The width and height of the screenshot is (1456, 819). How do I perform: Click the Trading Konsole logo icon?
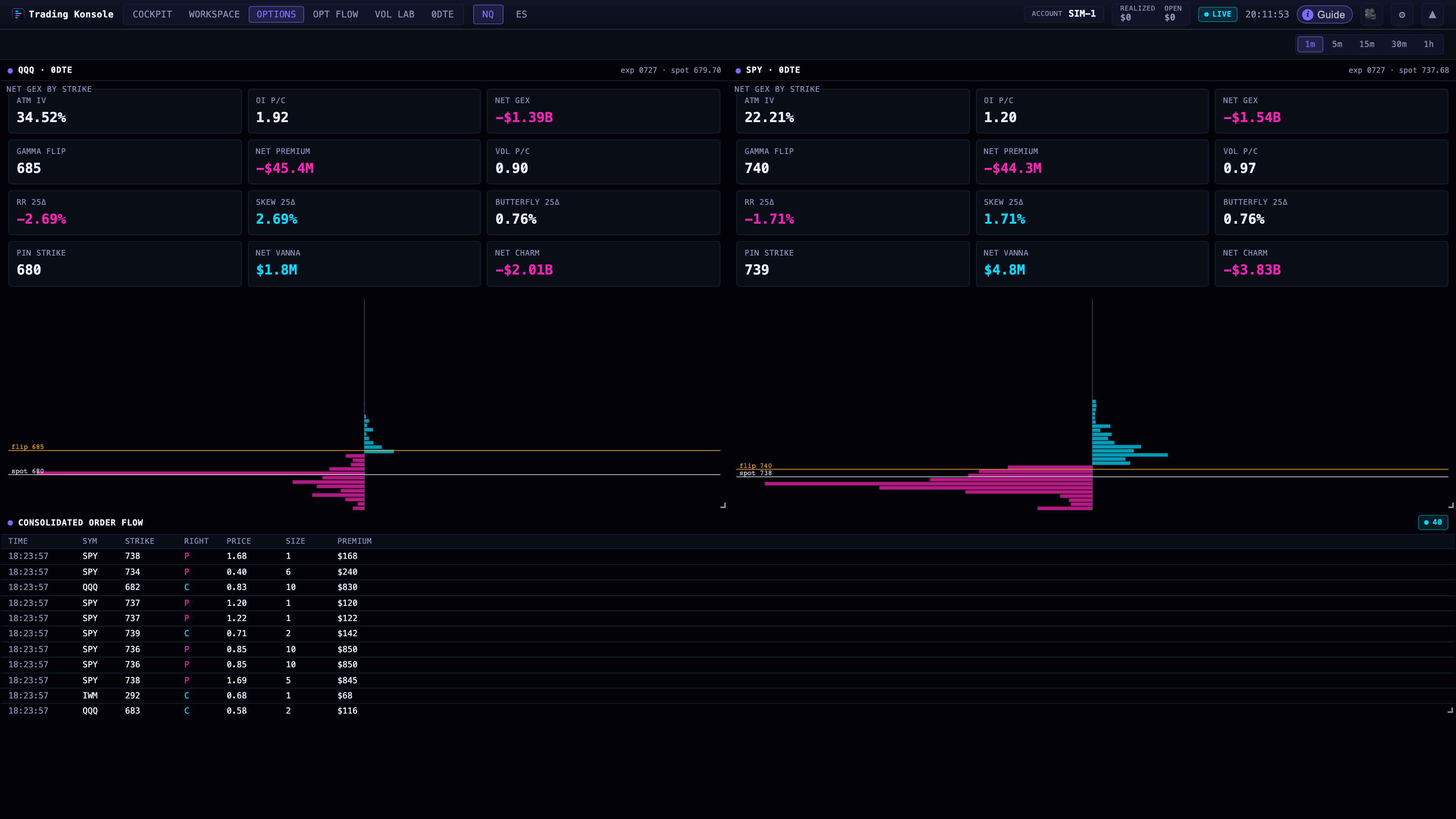17,14
